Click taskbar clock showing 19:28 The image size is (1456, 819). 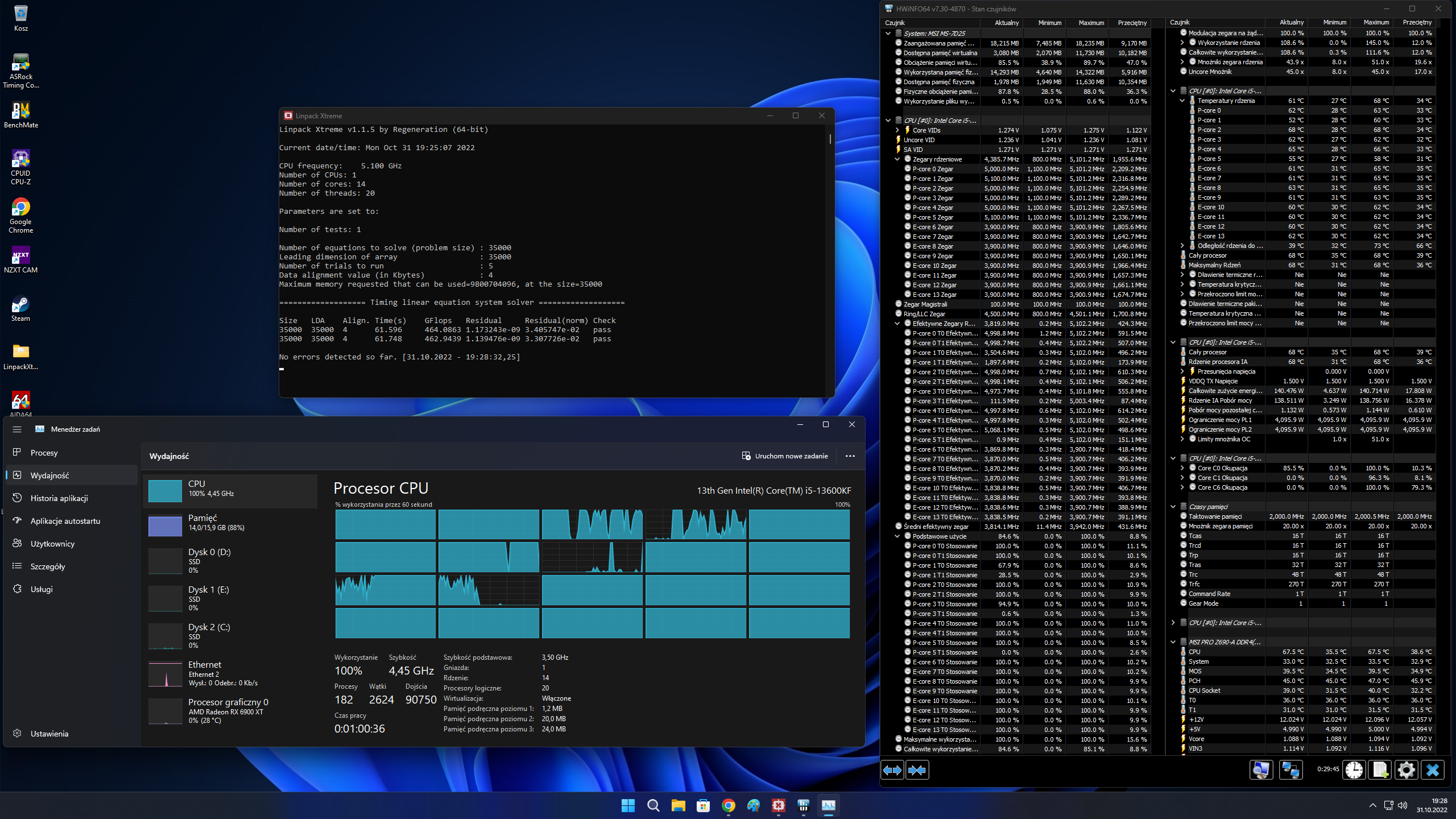pos(1432,805)
